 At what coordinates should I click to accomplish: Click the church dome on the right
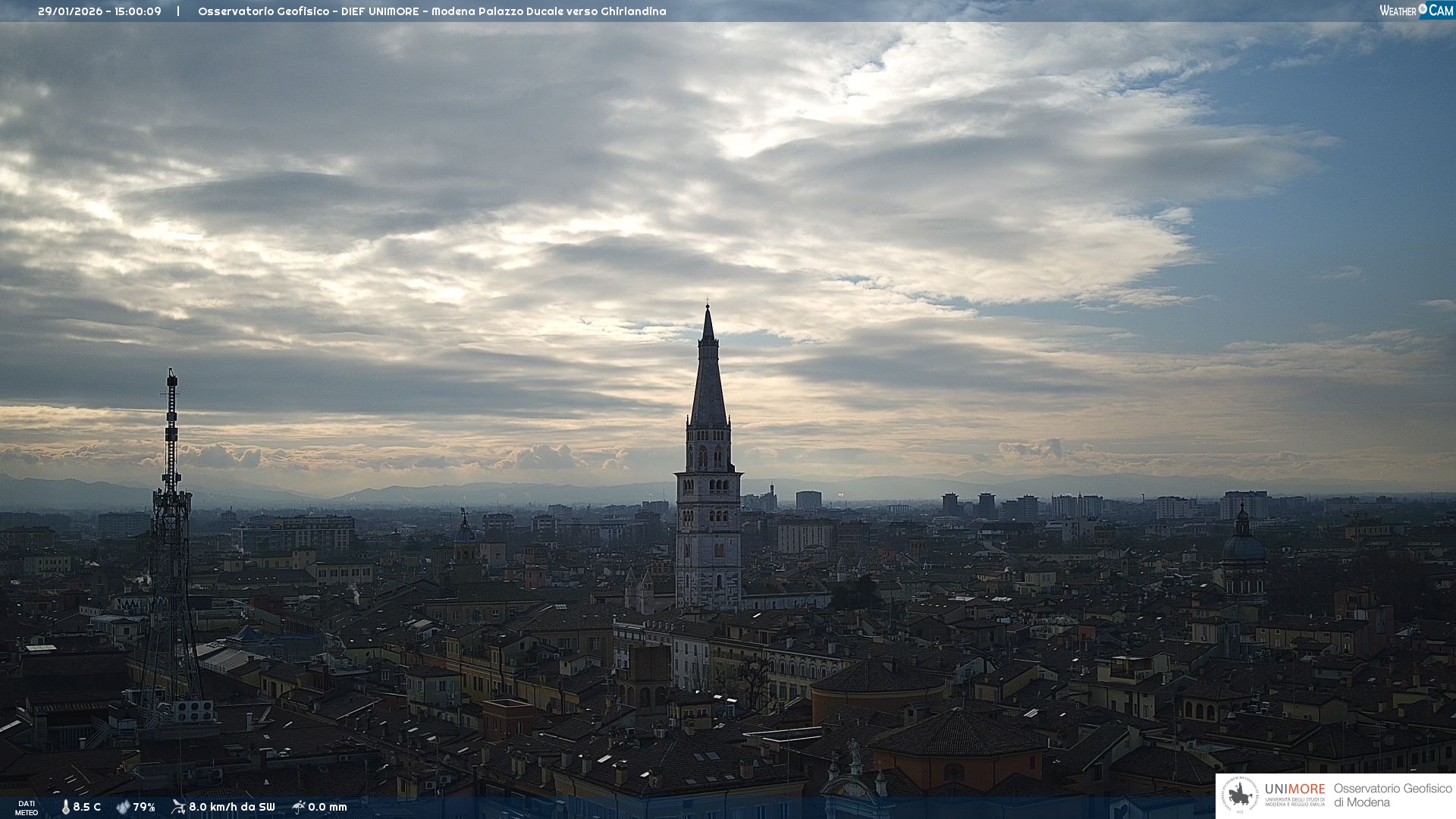click(x=1243, y=546)
